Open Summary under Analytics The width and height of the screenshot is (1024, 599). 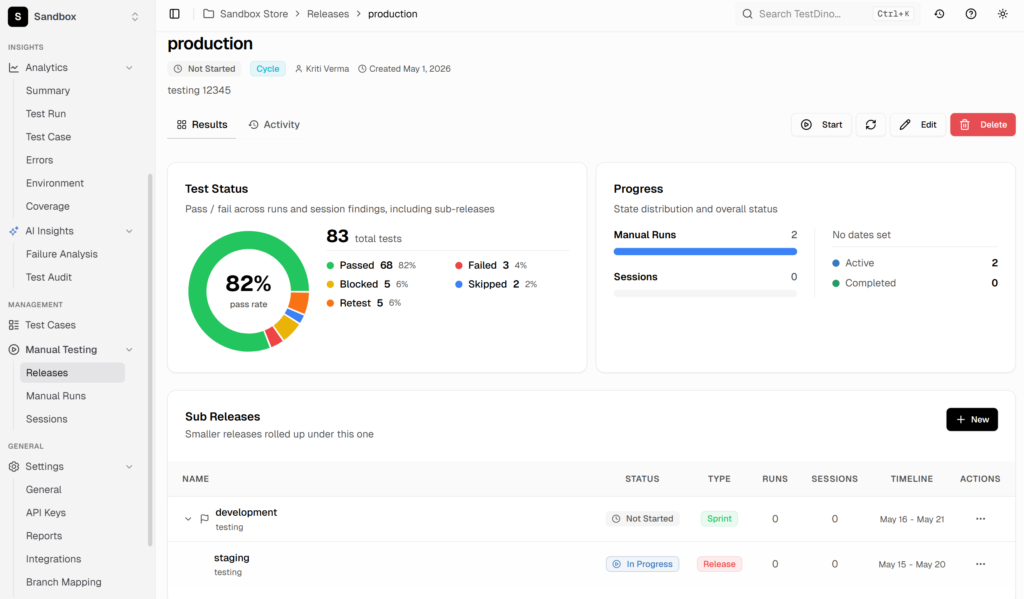48,90
